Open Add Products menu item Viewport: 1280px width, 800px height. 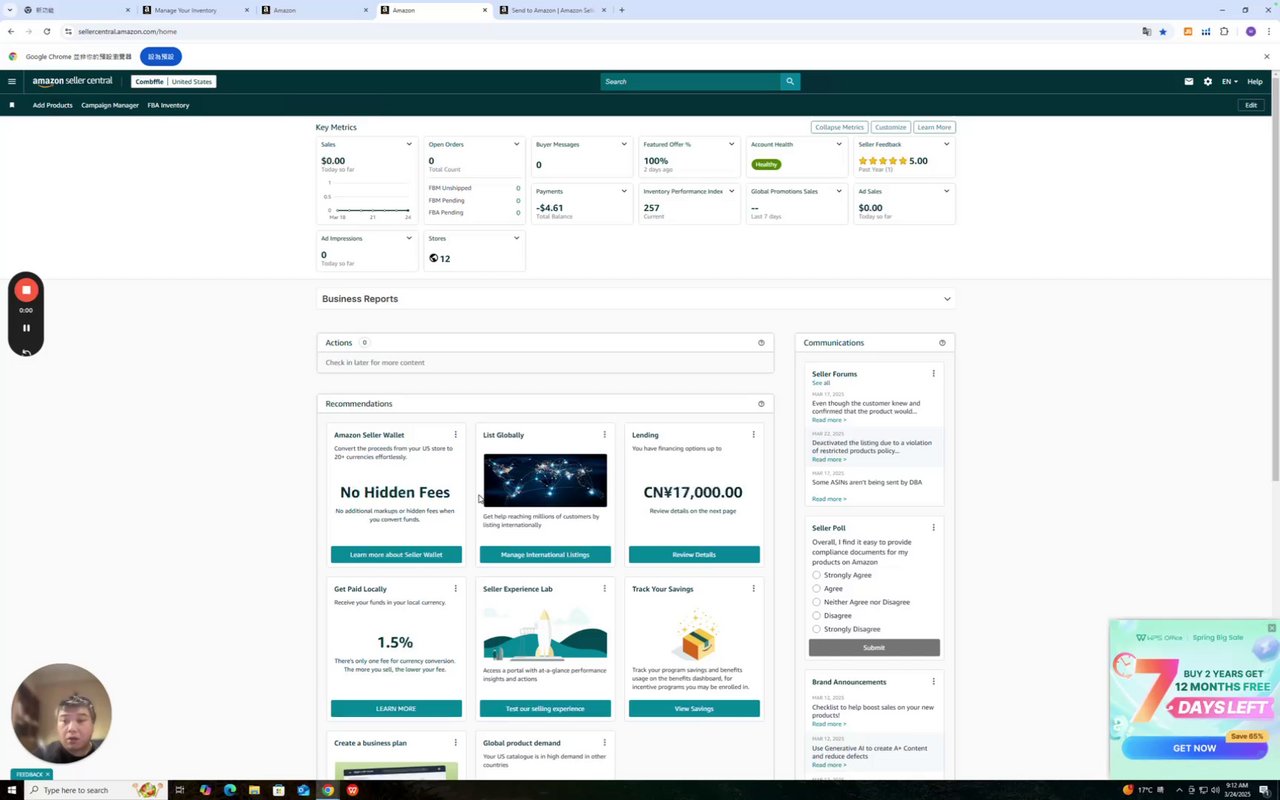click(52, 105)
